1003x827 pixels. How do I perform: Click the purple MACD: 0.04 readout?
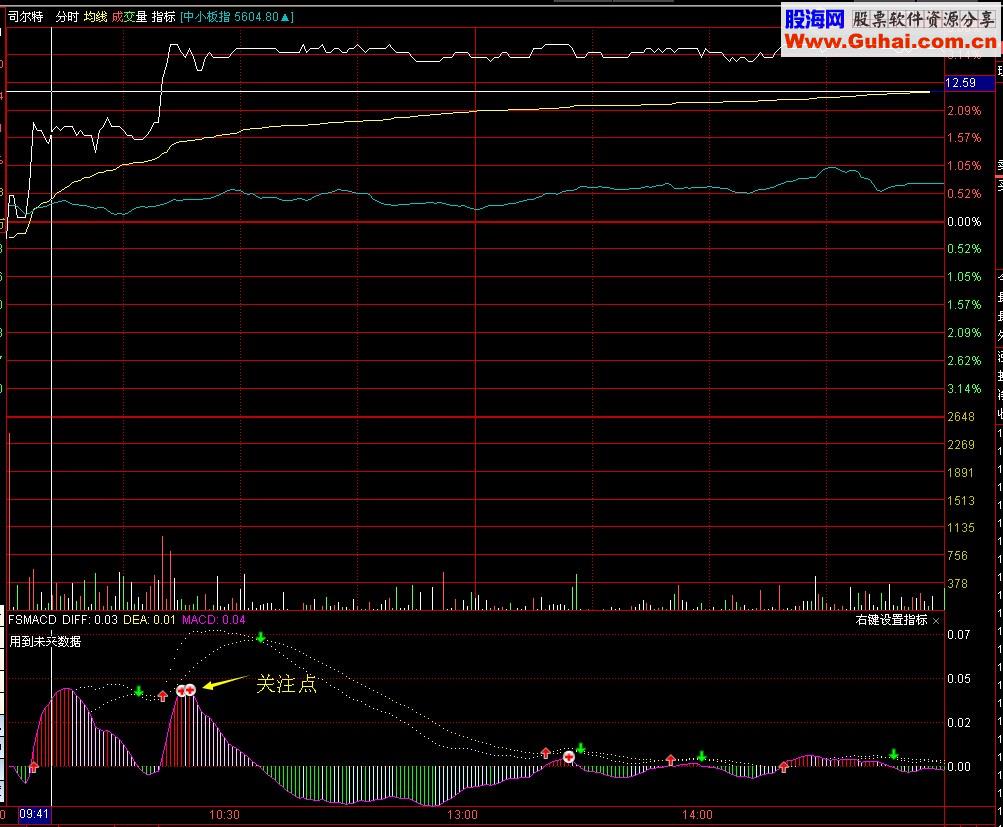click(x=214, y=620)
